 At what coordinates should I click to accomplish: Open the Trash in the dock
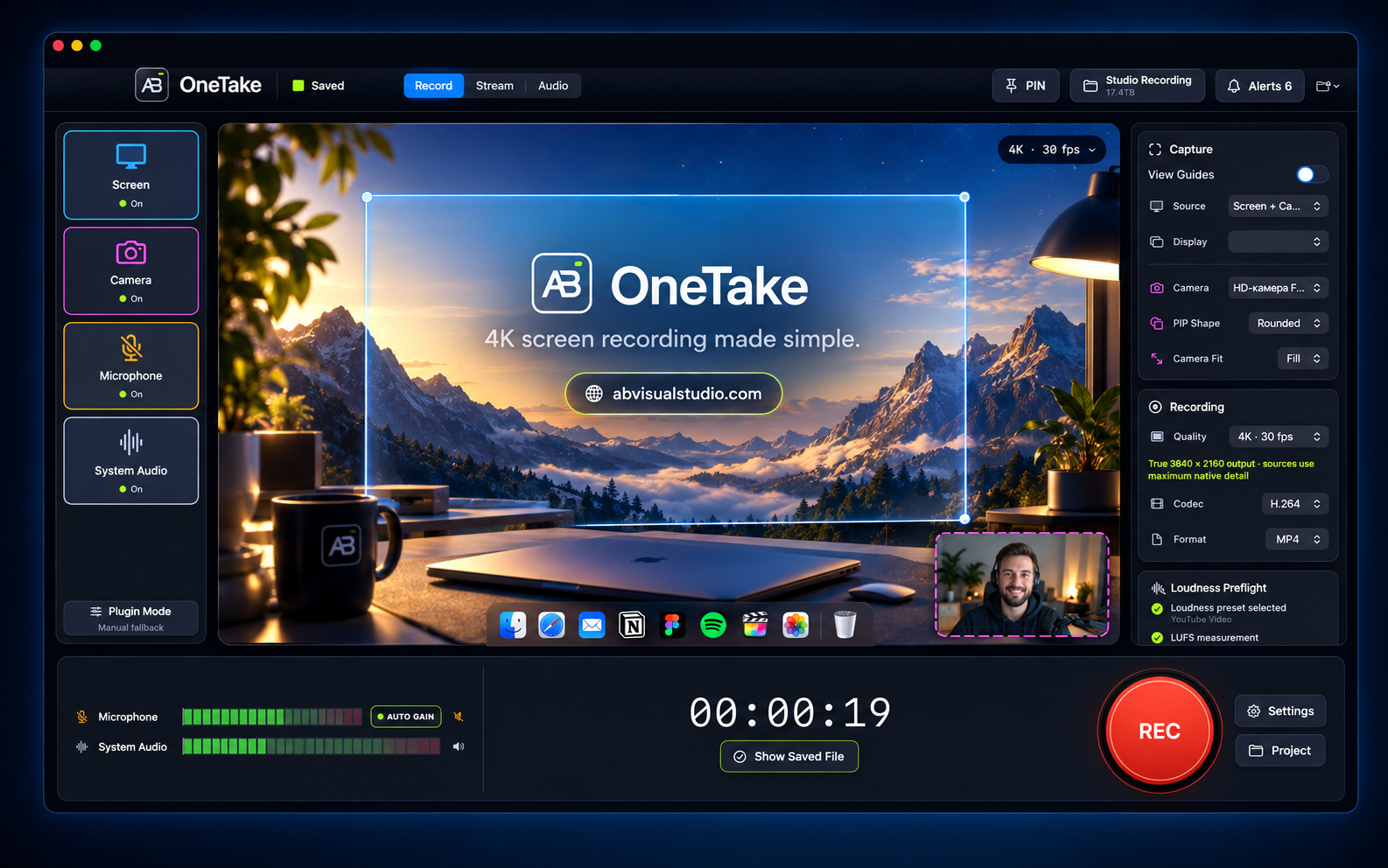845,625
